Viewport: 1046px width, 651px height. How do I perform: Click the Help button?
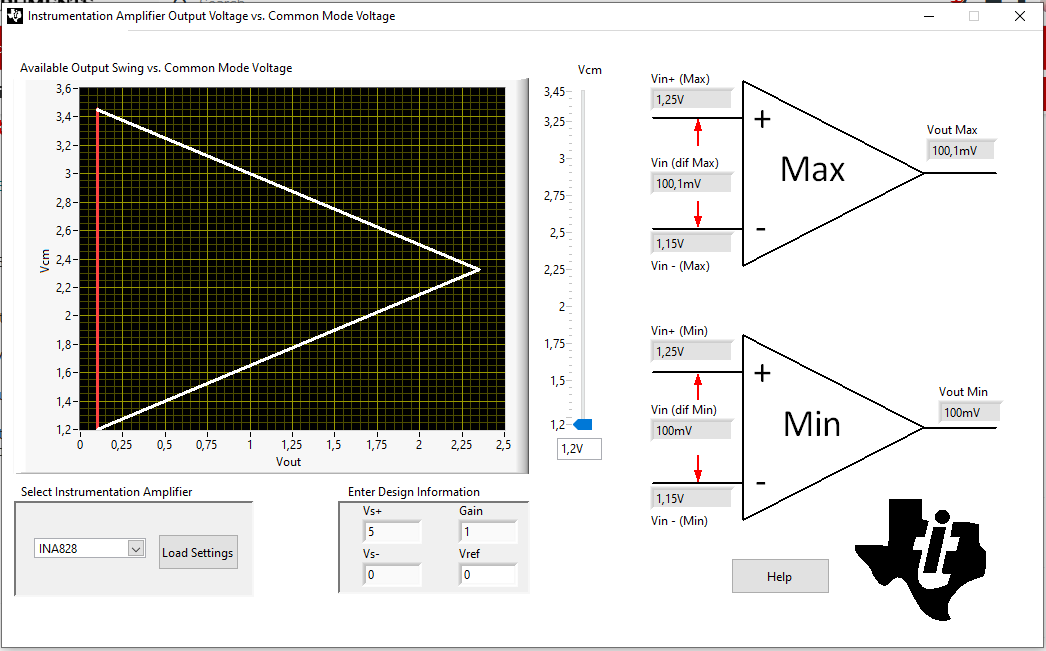point(780,576)
